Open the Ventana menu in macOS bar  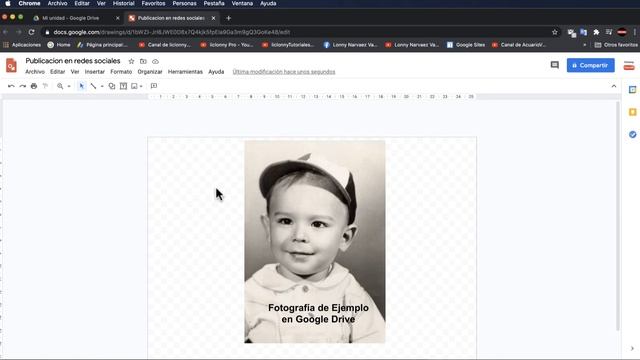(242, 4)
